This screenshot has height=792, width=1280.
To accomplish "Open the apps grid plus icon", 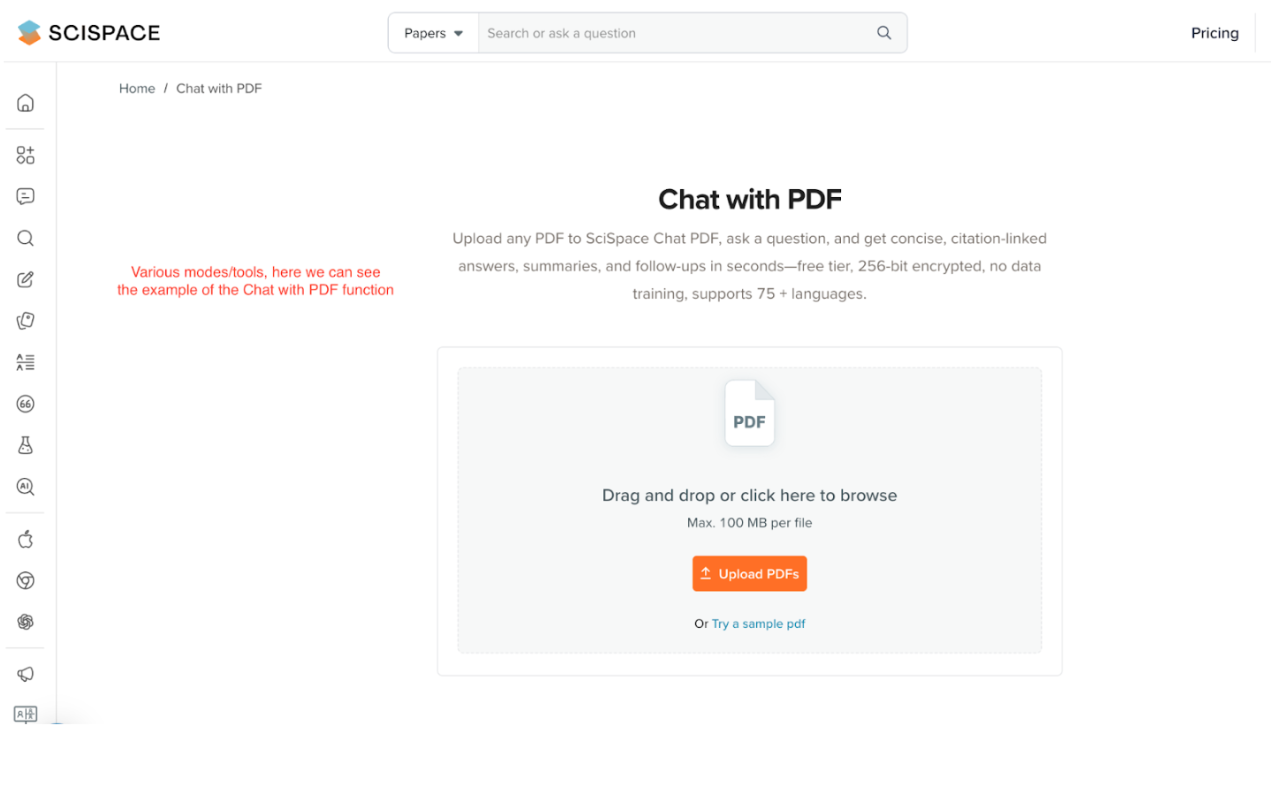I will pos(26,155).
